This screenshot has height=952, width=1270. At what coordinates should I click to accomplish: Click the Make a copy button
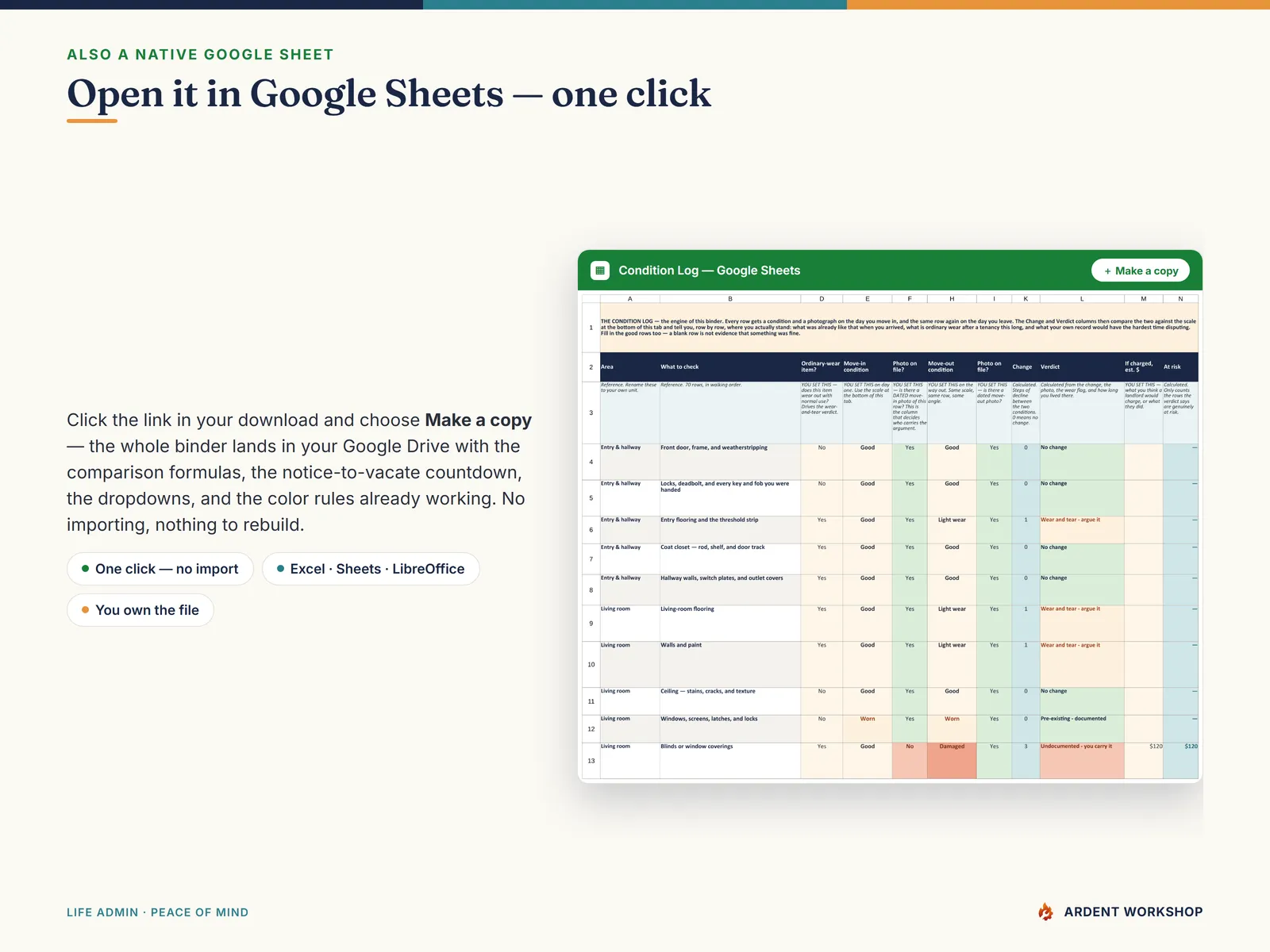point(1141,271)
